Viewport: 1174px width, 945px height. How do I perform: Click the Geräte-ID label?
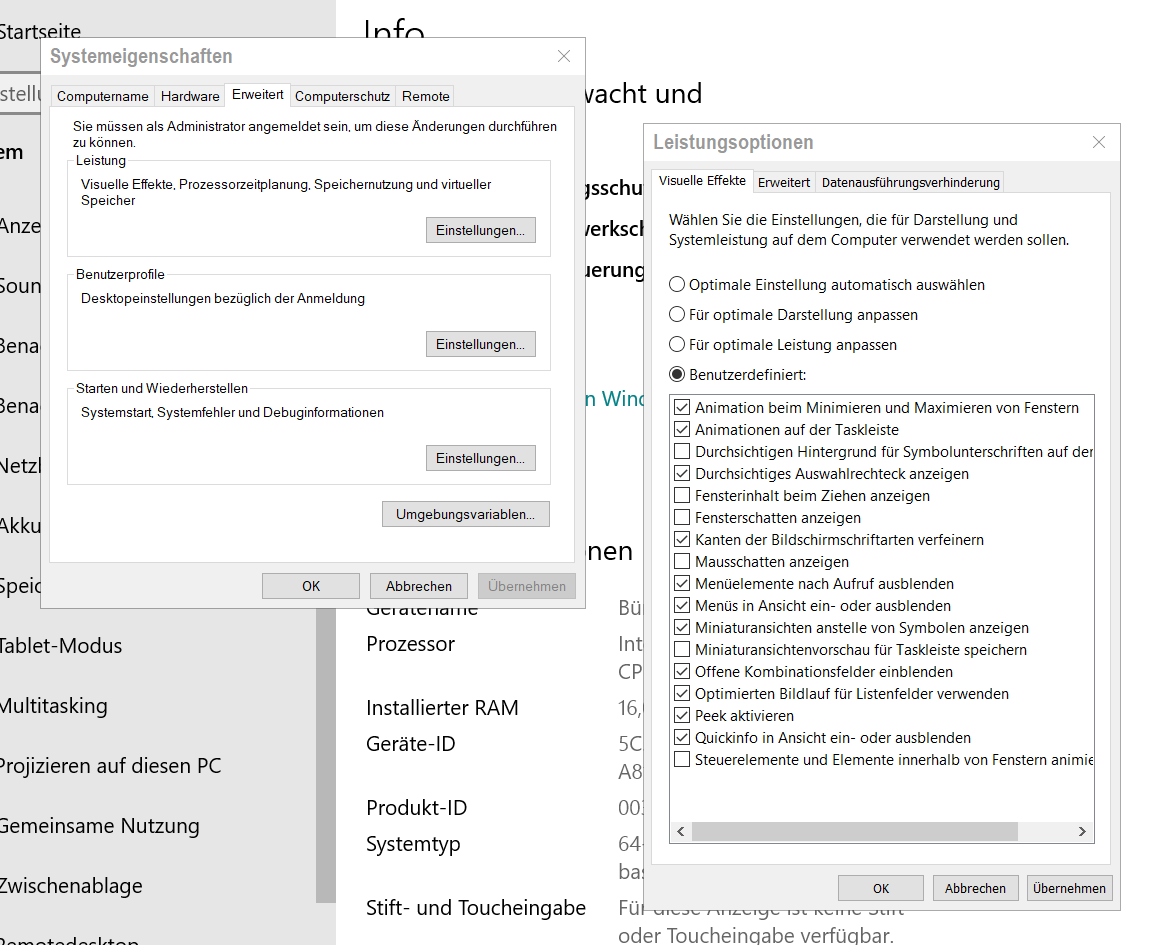410,744
